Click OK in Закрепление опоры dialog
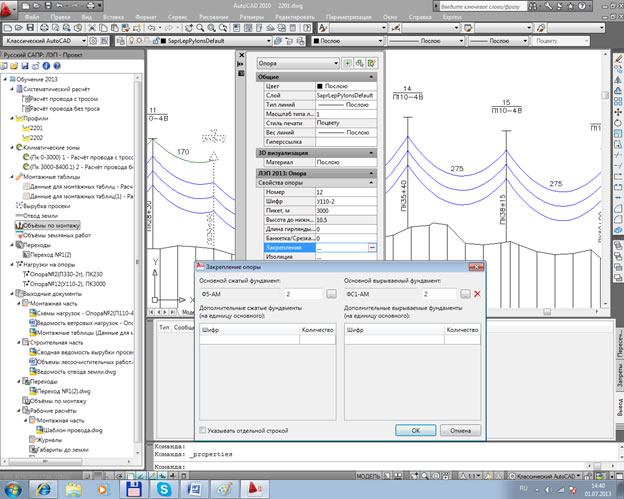The height and width of the screenshot is (499, 624). point(415,430)
